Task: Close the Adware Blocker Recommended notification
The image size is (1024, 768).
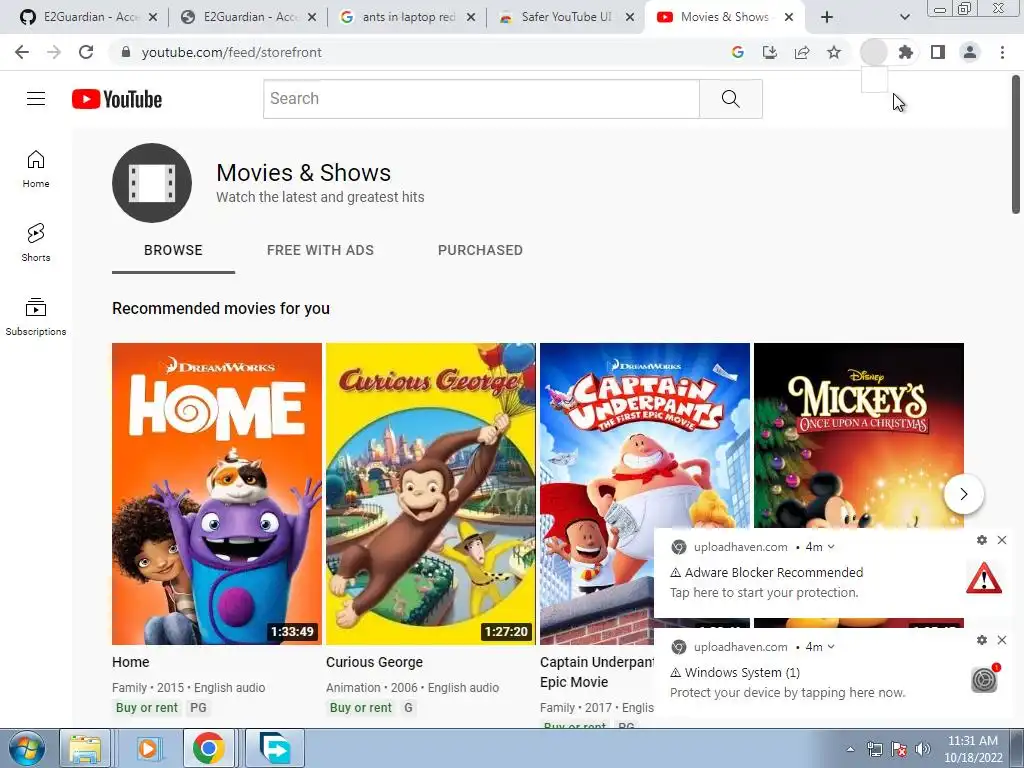Action: coord(1002,540)
